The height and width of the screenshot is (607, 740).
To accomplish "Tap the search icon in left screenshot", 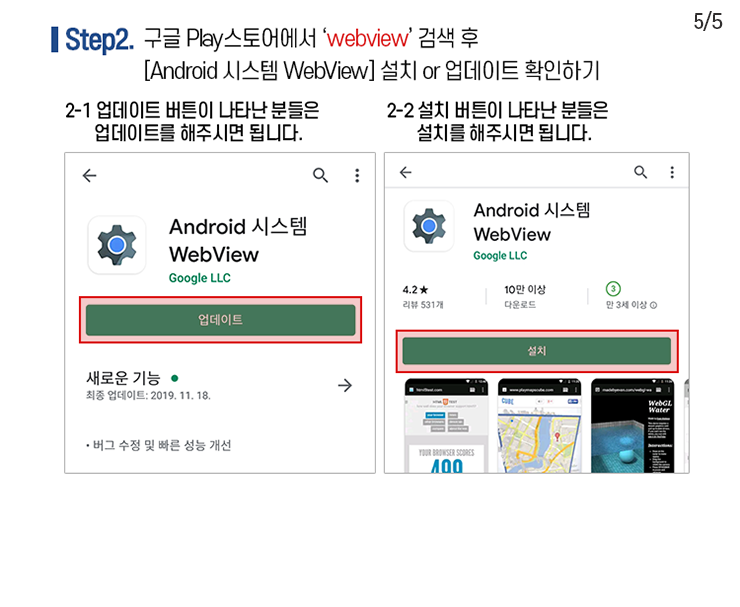I will [x=320, y=175].
